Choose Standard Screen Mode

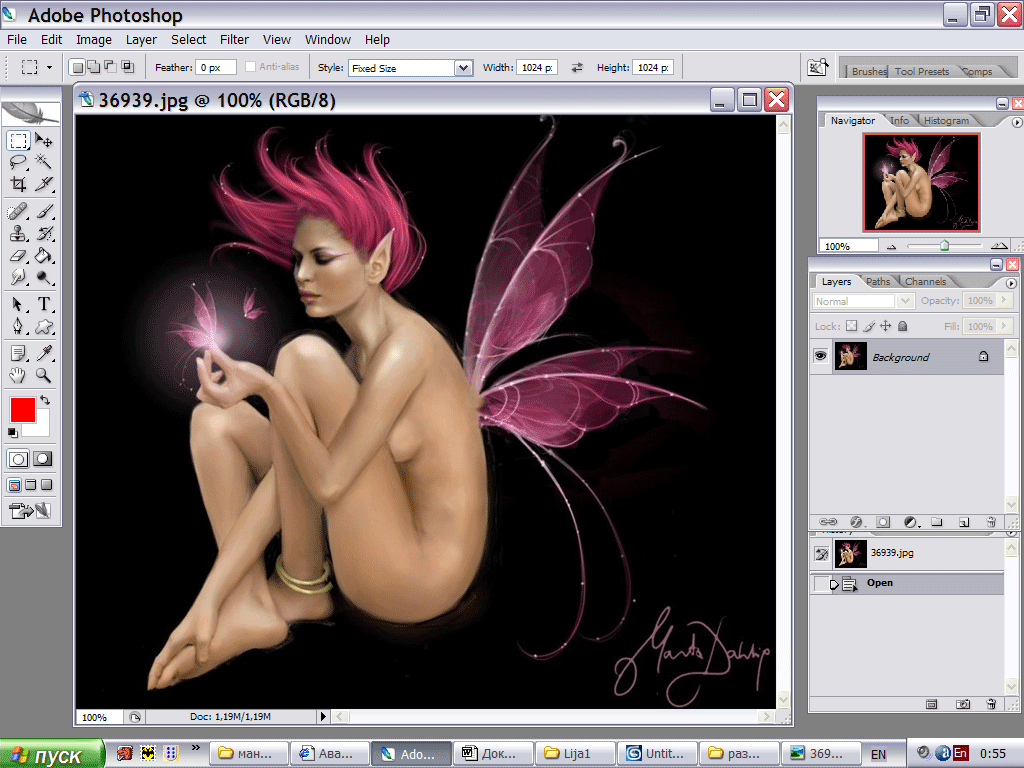pyautogui.click(x=14, y=485)
